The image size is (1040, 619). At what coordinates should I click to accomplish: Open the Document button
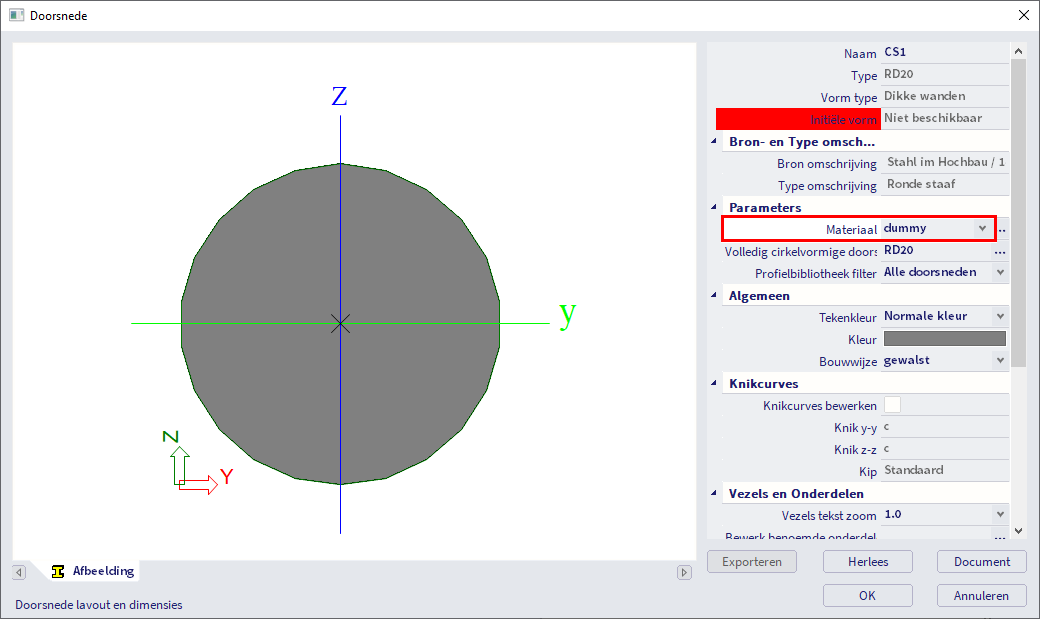point(981,561)
